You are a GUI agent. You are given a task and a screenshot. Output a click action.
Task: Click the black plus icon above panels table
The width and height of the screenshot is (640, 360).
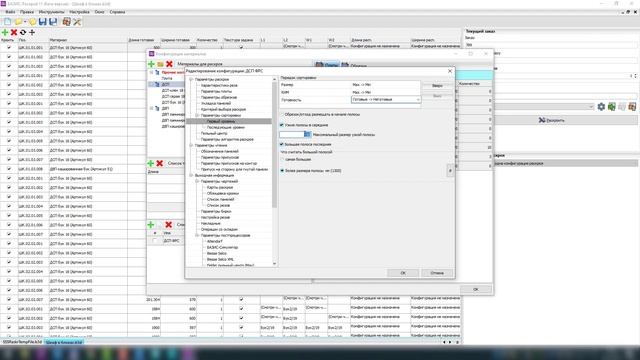click(x=32, y=32)
